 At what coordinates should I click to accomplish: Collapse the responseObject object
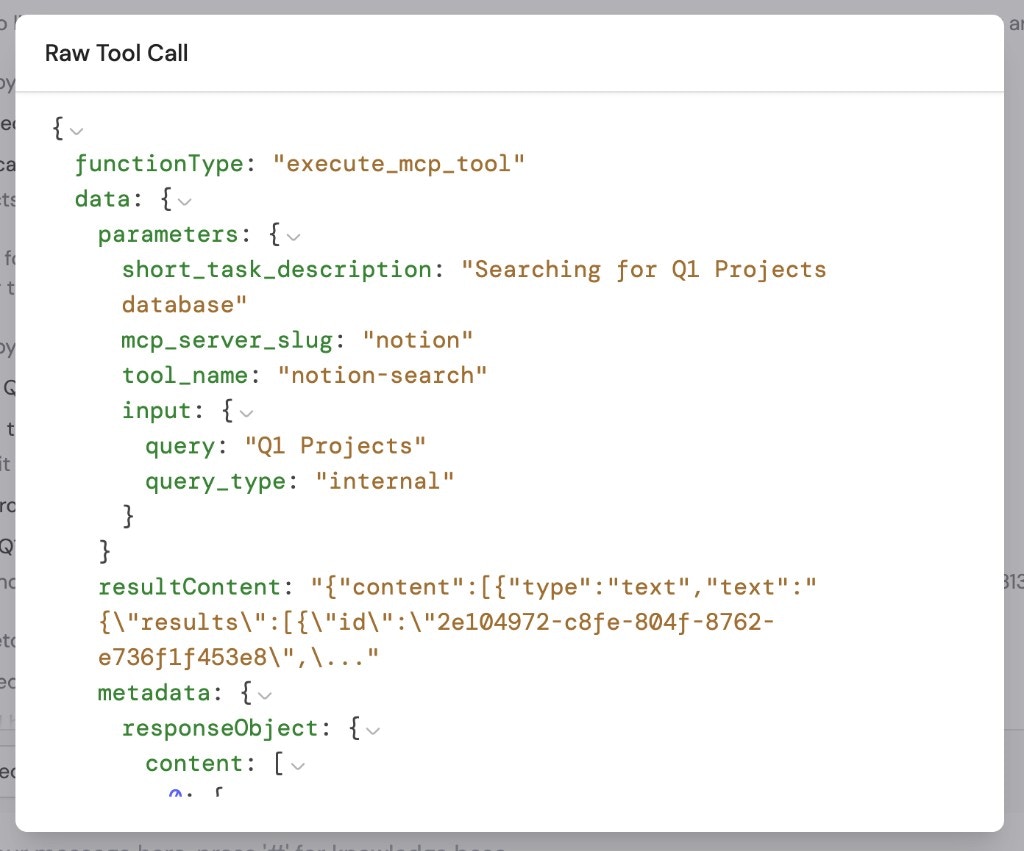click(x=371, y=729)
